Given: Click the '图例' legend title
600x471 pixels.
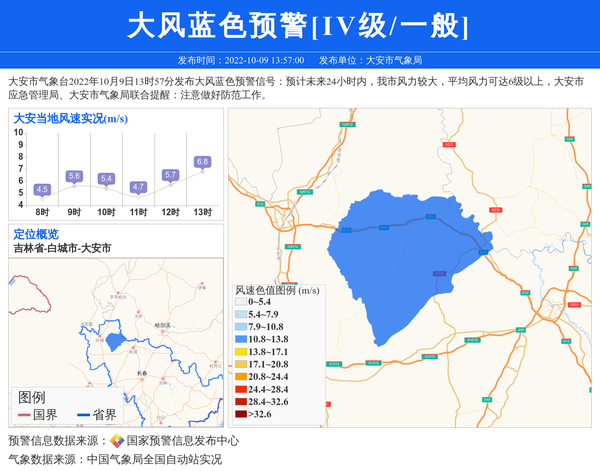Looking at the screenshot, I should pyautogui.click(x=32, y=398).
